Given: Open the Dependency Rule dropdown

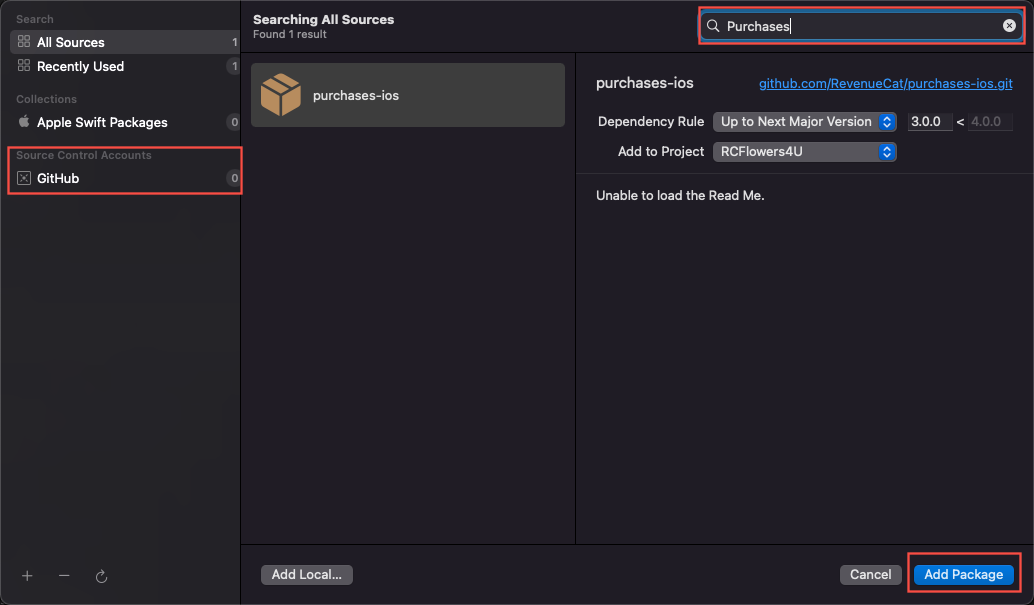Looking at the screenshot, I should click(x=805, y=122).
